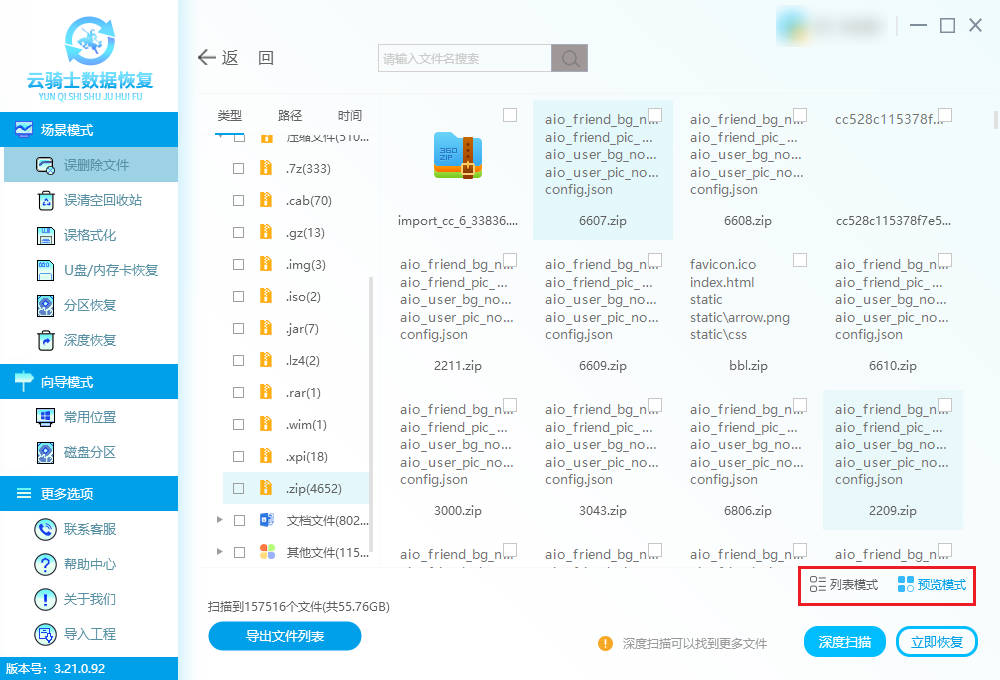Switch to 列表模式 list view icon
The height and width of the screenshot is (680, 1000).
[818, 584]
